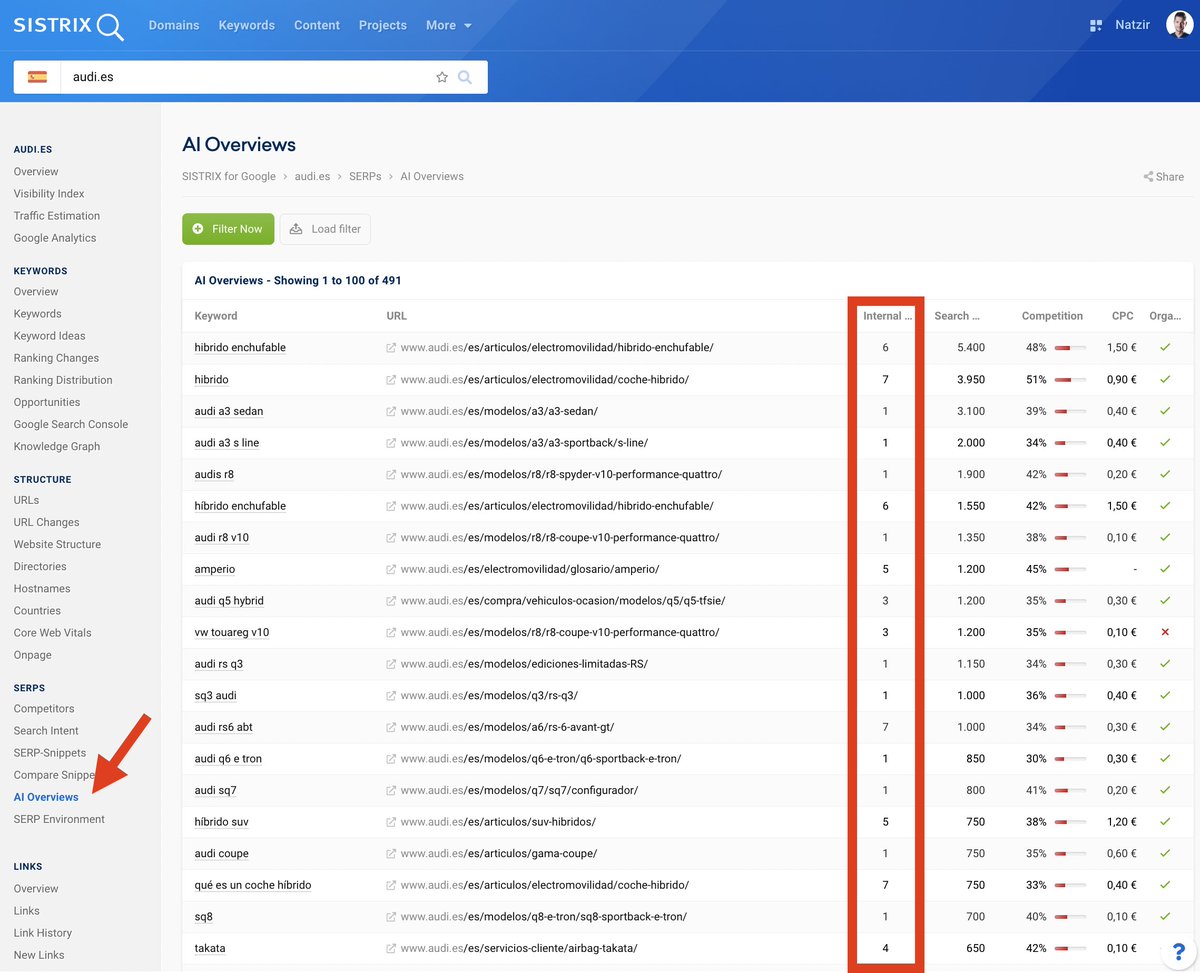Open external link icon for audi sq7 row
Screen dimensions: 1200x973
[391, 790]
